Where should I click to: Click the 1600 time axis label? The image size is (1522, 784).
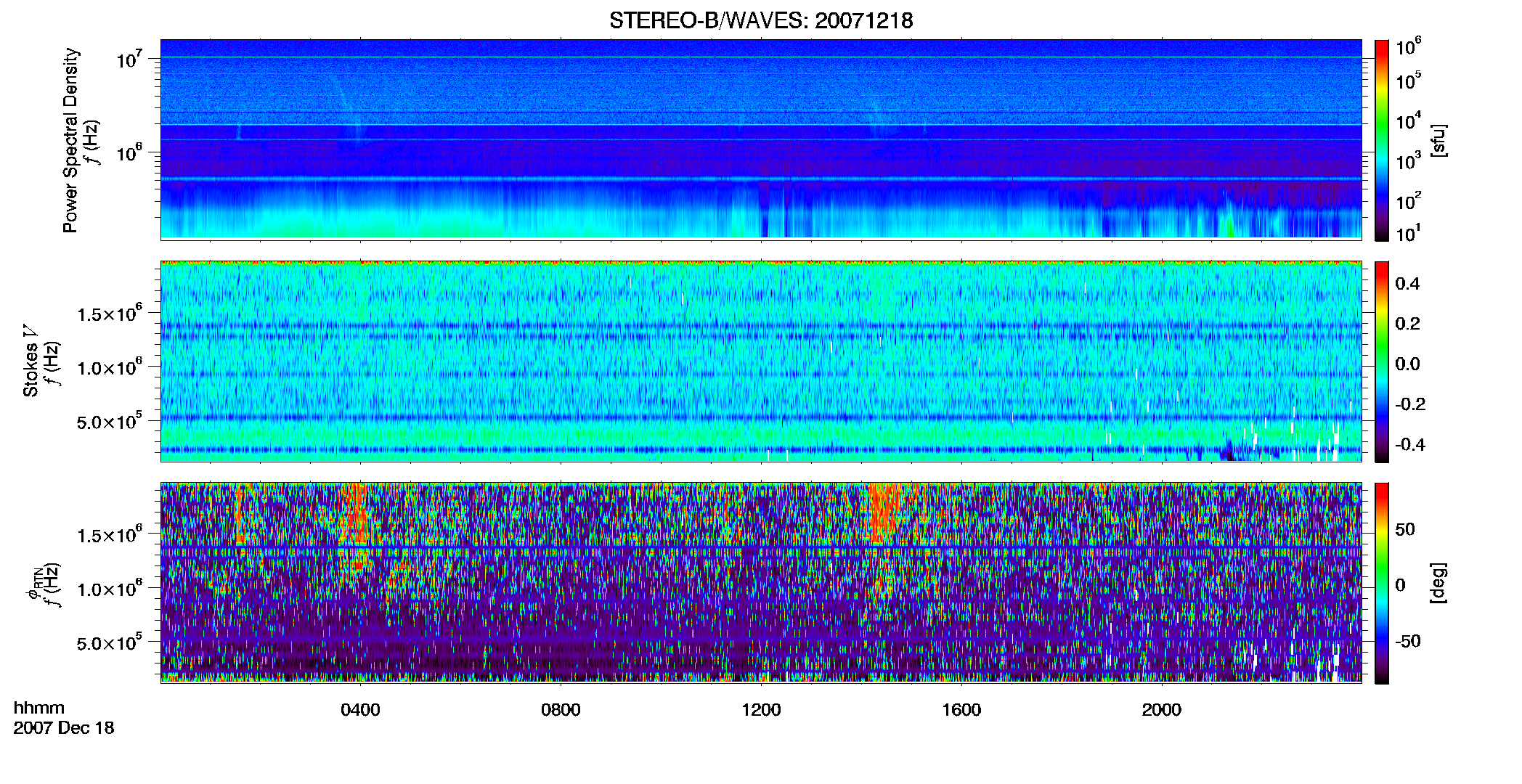(x=961, y=710)
